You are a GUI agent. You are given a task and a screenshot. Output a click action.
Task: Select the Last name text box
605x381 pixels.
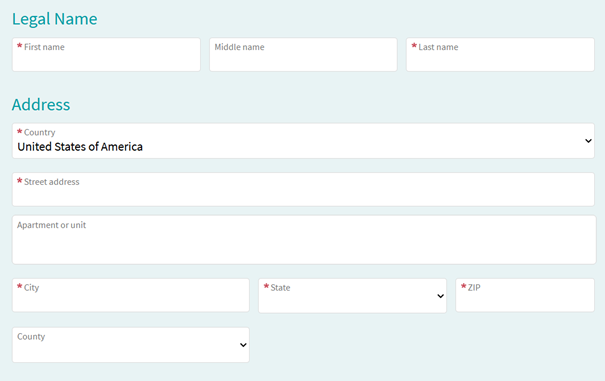click(x=500, y=54)
